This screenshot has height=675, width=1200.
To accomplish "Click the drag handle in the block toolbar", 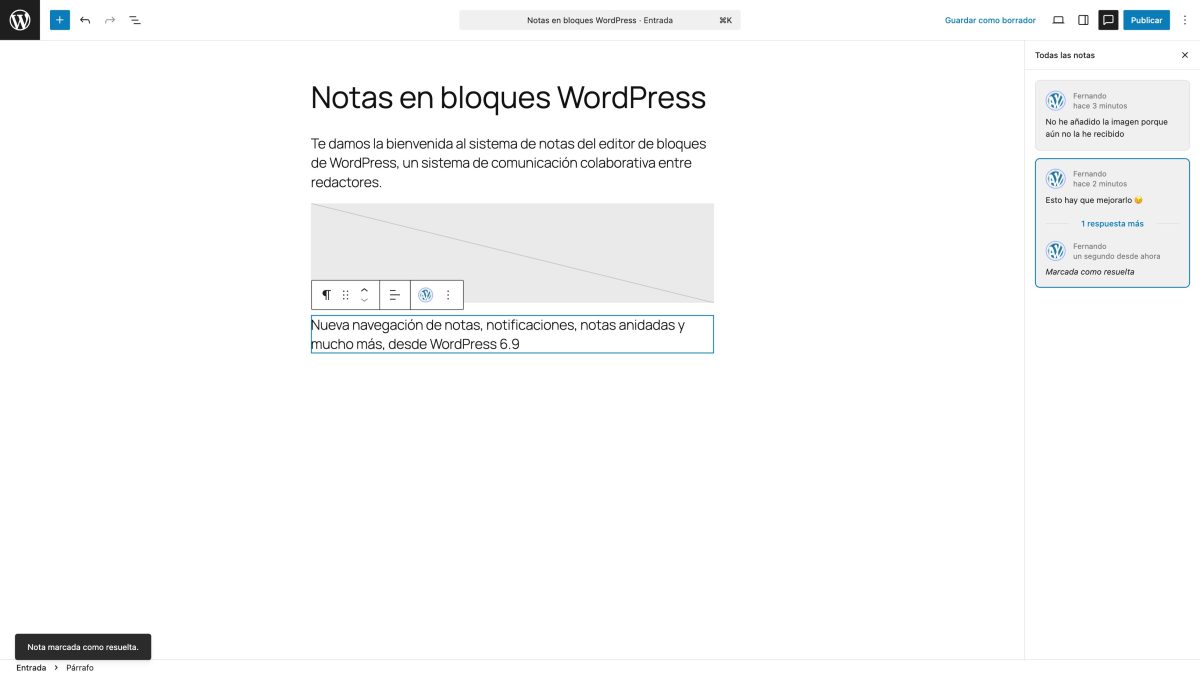I will [345, 295].
